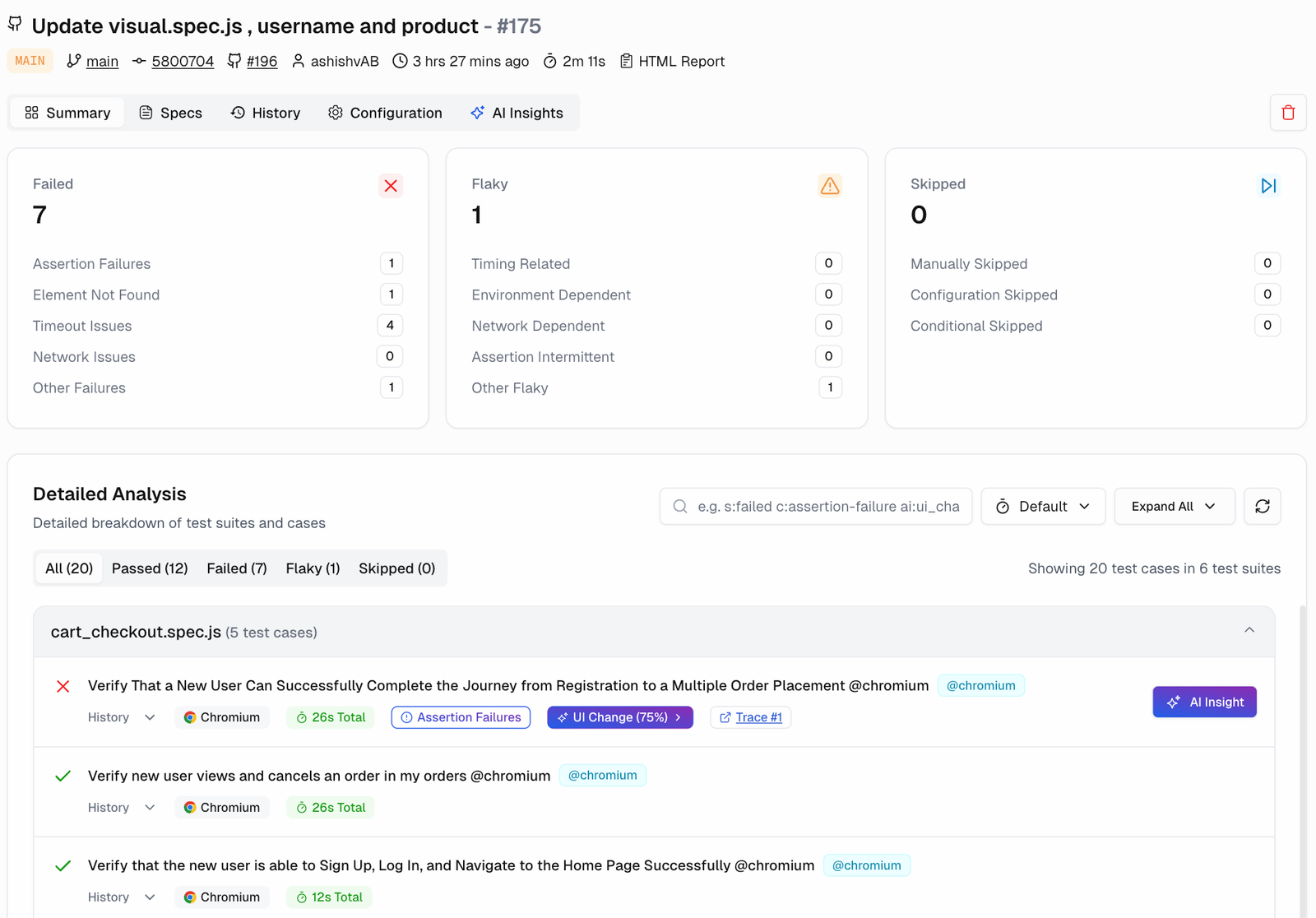Collapse the cart_checkout.spec.js test suite
The width and height of the screenshot is (1316, 918).
pyautogui.click(x=1249, y=631)
